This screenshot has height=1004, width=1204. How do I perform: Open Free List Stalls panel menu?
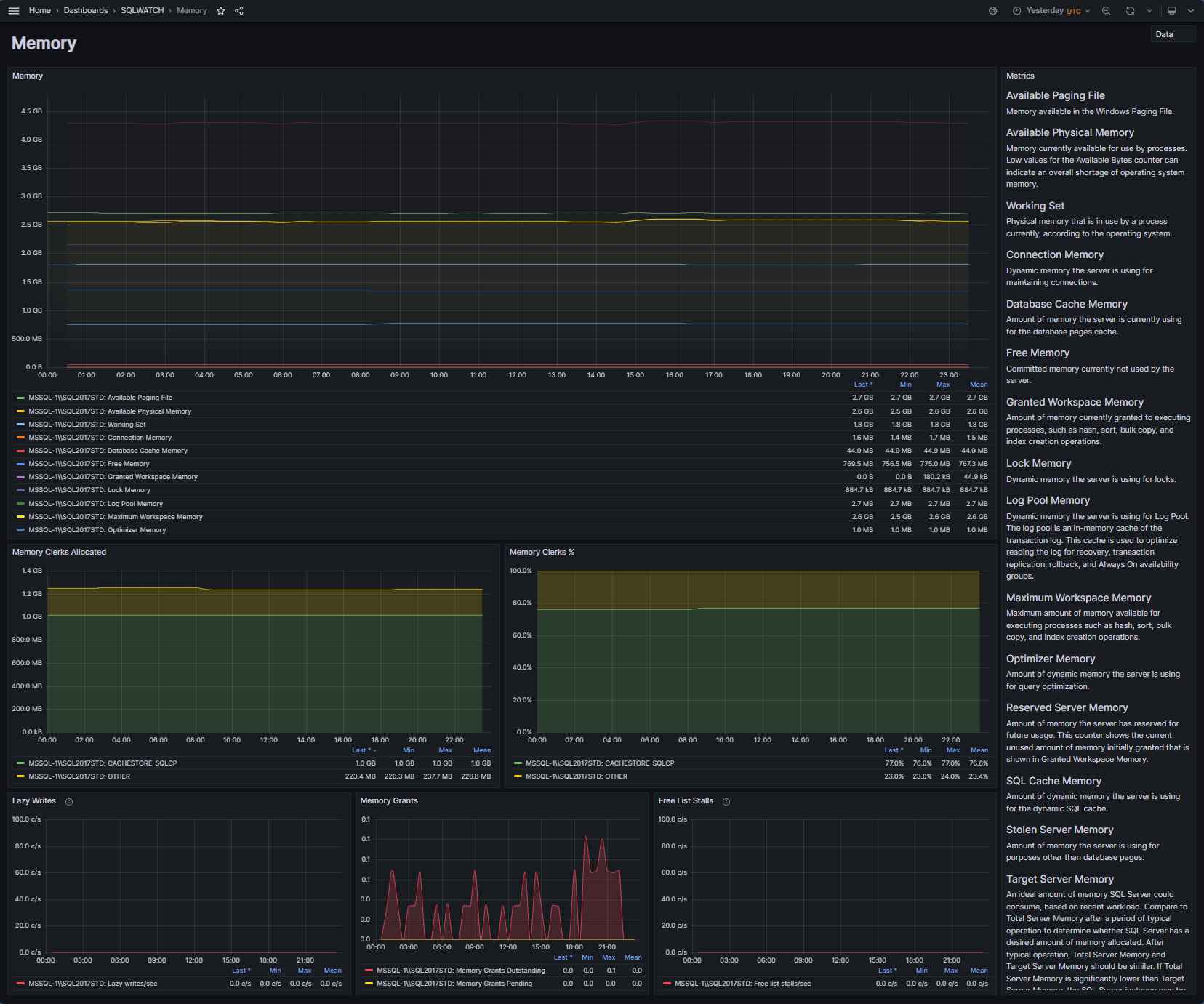coord(686,800)
